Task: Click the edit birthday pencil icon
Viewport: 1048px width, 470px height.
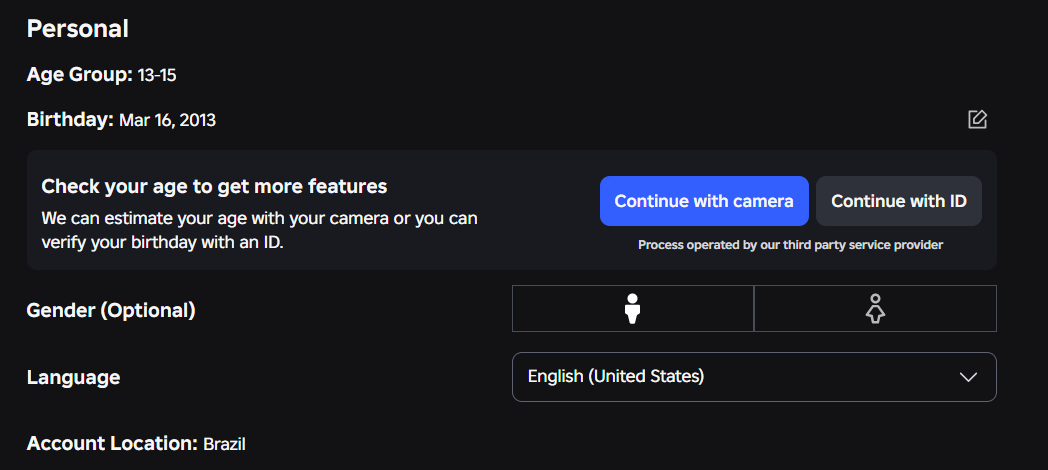Action: [977, 120]
